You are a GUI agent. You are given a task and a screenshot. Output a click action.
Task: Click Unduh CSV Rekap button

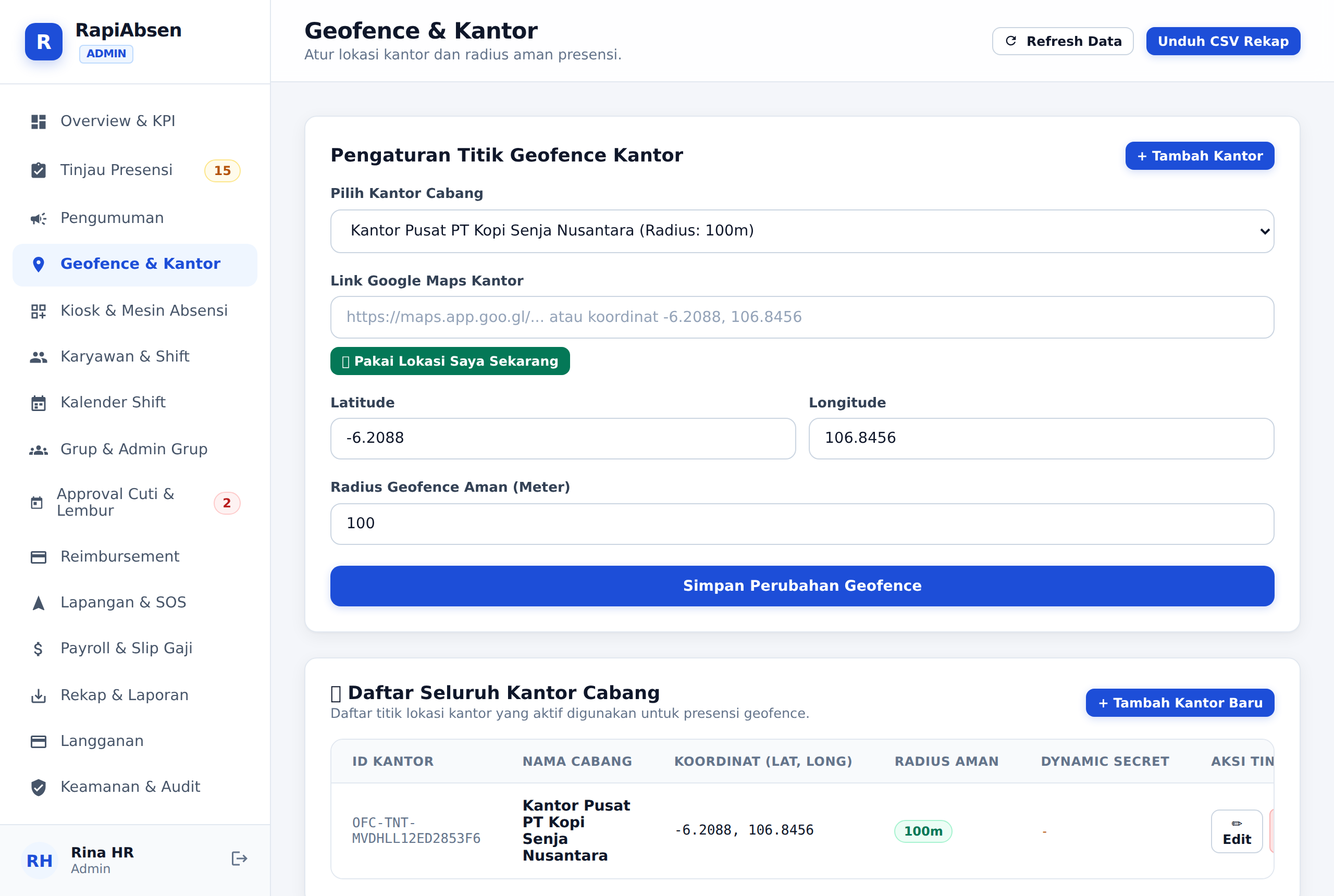pyautogui.click(x=1222, y=41)
